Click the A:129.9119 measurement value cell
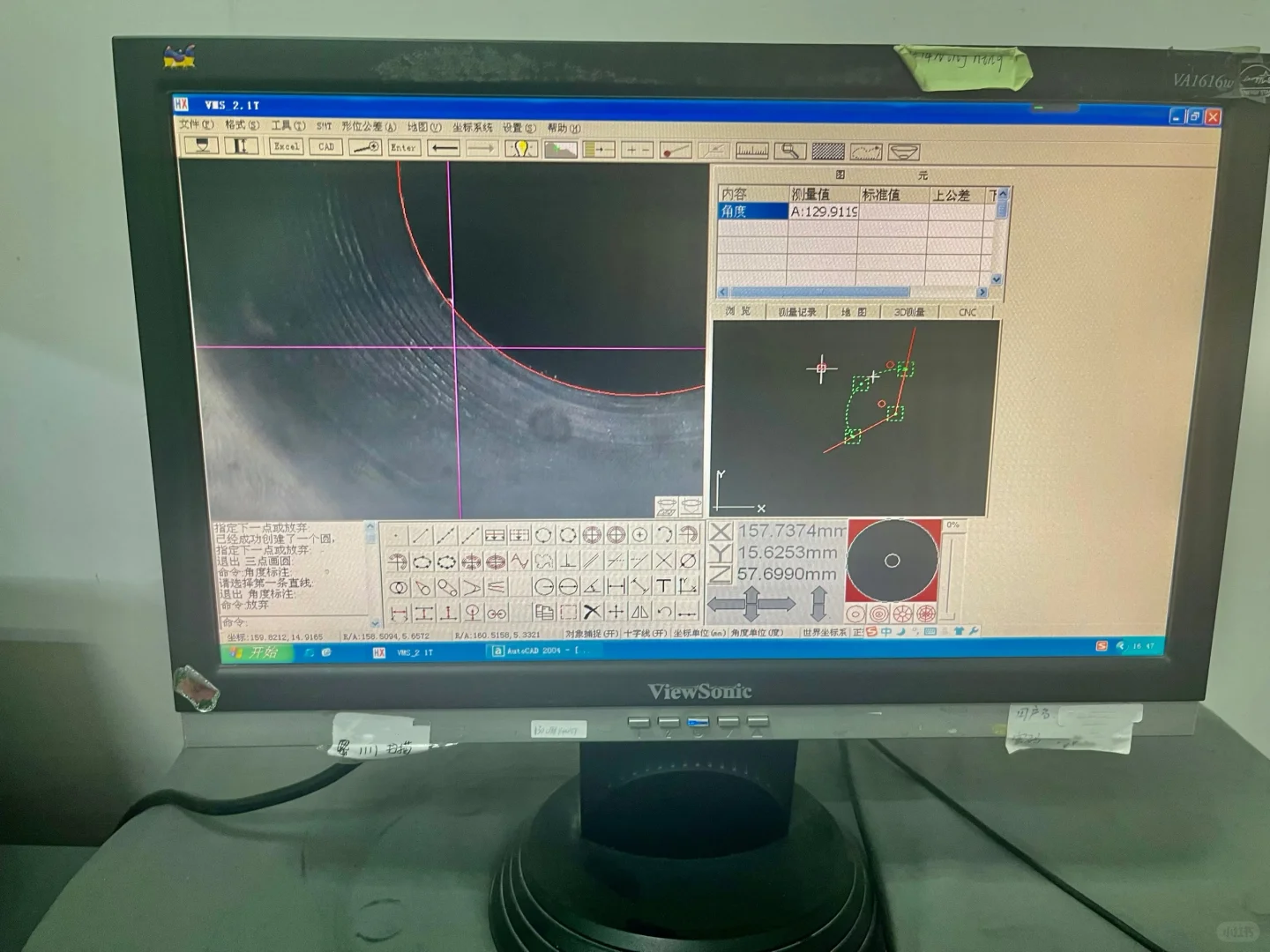Viewport: 1270px width, 952px height. (823, 212)
